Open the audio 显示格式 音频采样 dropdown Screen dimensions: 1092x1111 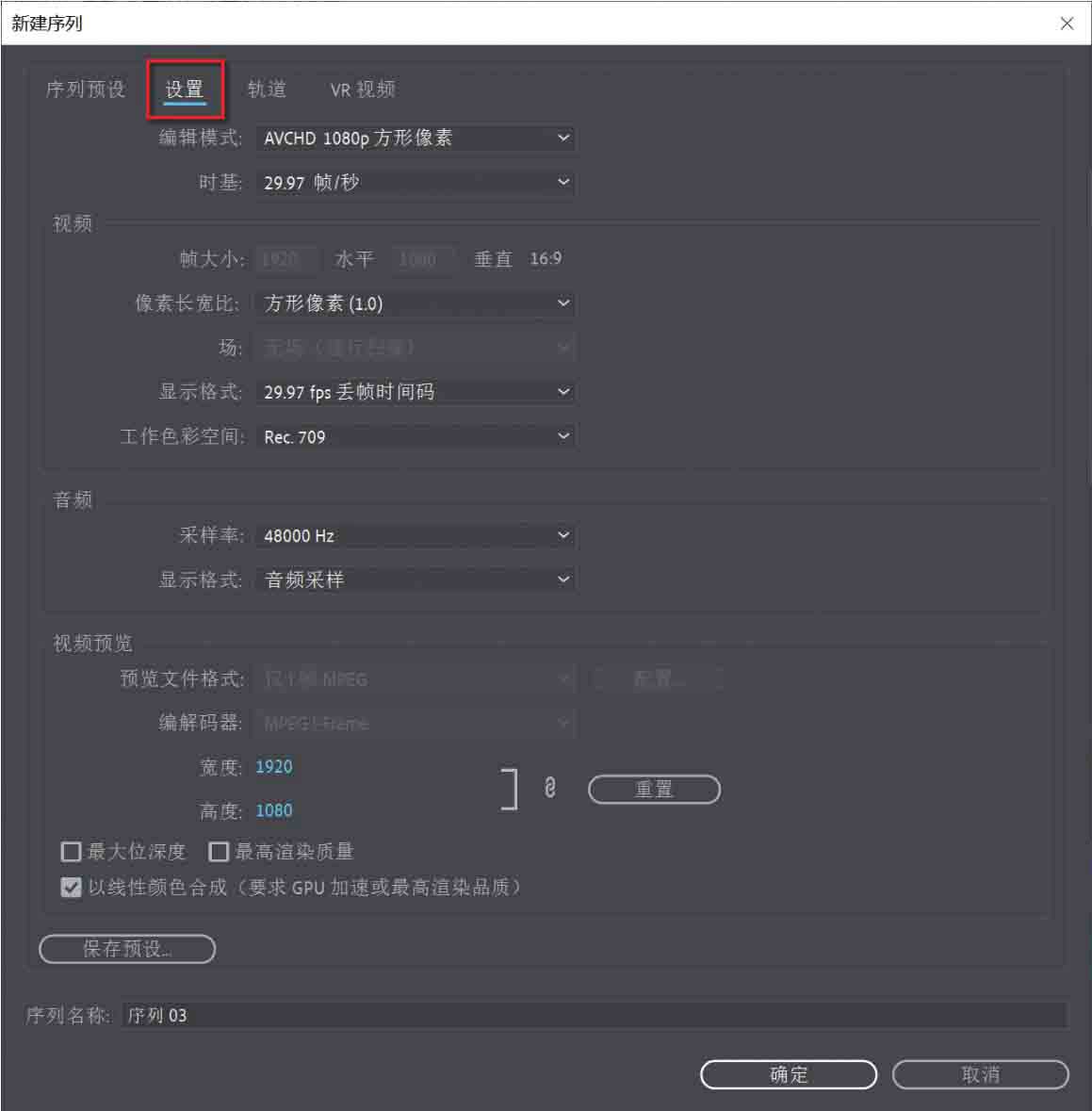coord(416,580)
